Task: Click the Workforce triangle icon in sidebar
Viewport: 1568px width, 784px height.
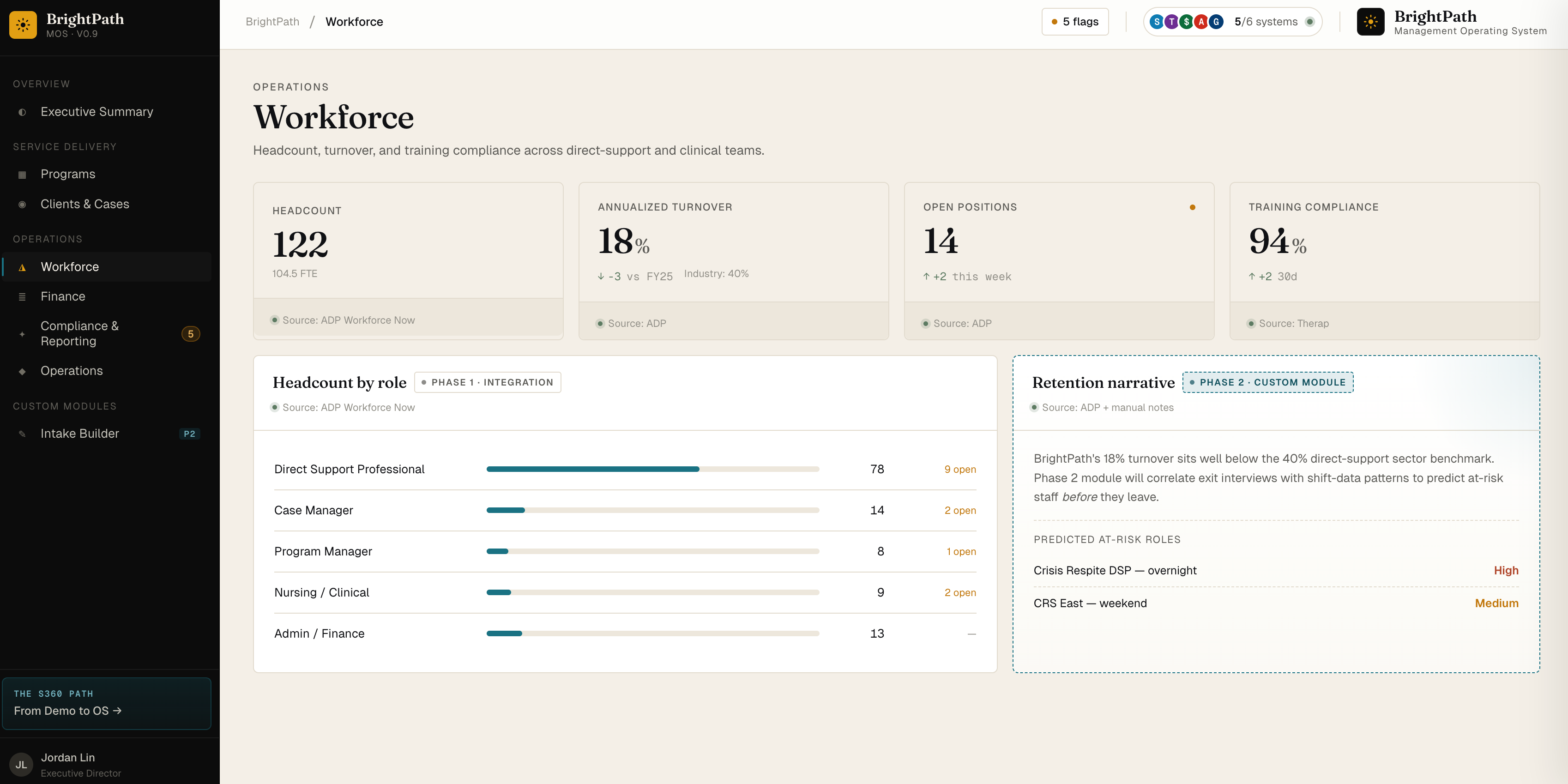Action: [x=22, y=267]
